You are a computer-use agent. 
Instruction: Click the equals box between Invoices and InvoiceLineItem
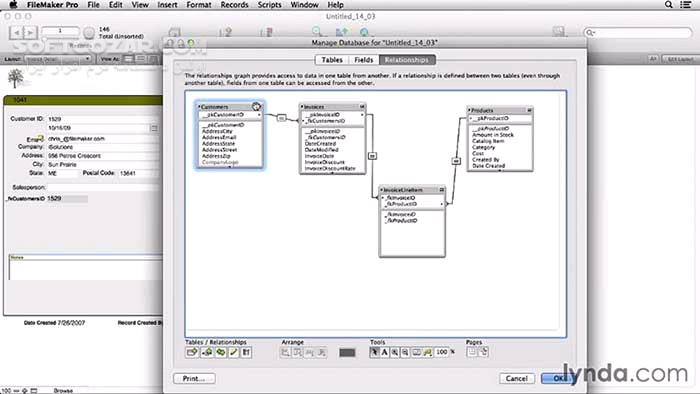click(372, 156)
